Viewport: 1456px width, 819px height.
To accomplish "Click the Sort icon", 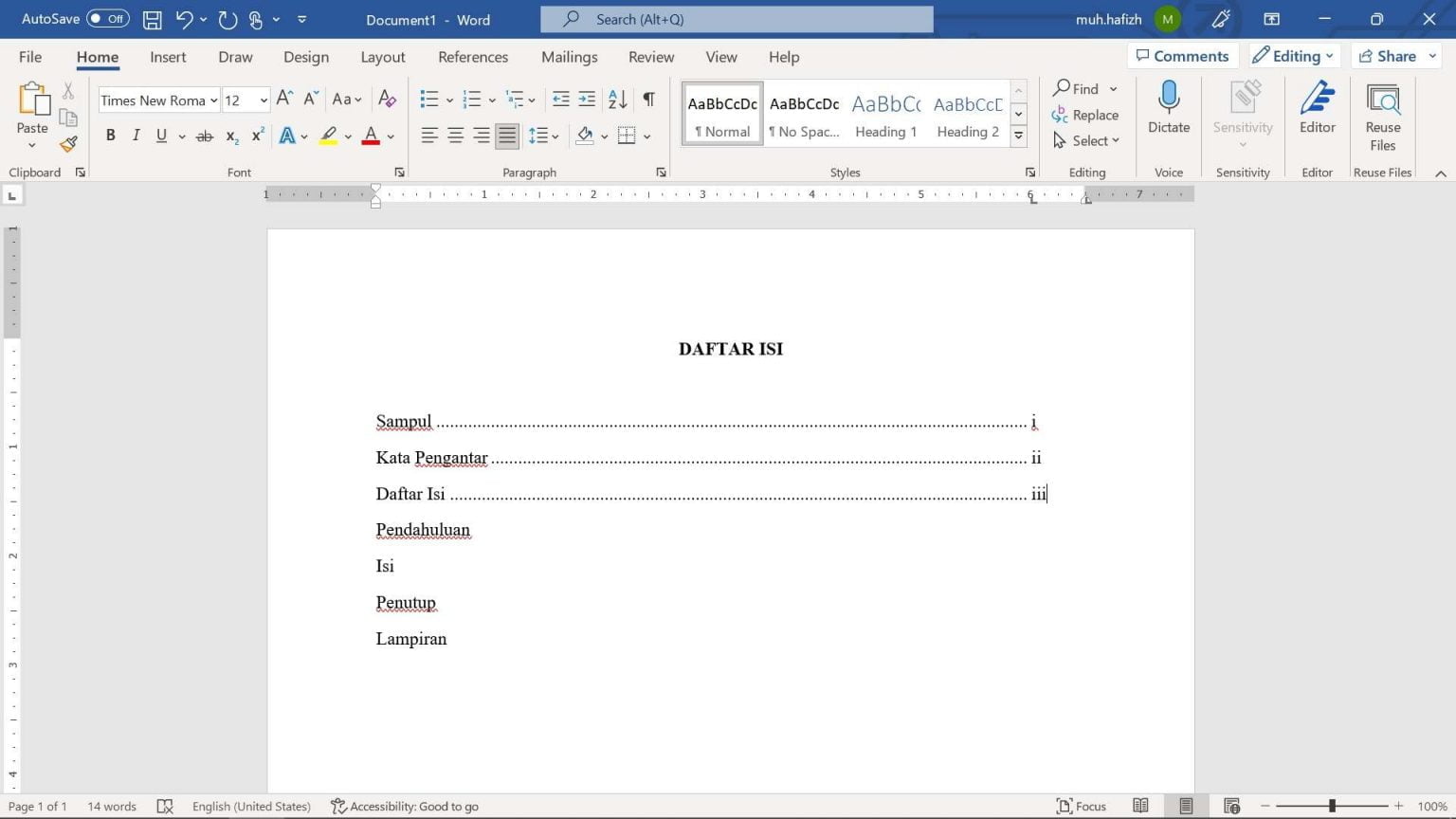I will (x=617, y=99).
